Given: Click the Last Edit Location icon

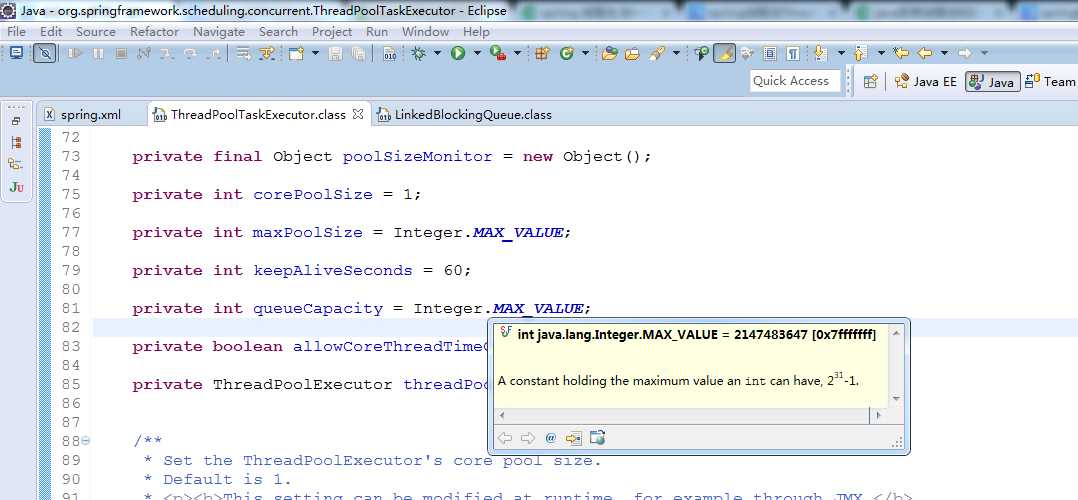Looking at the screenshot, I should point(901,53).
